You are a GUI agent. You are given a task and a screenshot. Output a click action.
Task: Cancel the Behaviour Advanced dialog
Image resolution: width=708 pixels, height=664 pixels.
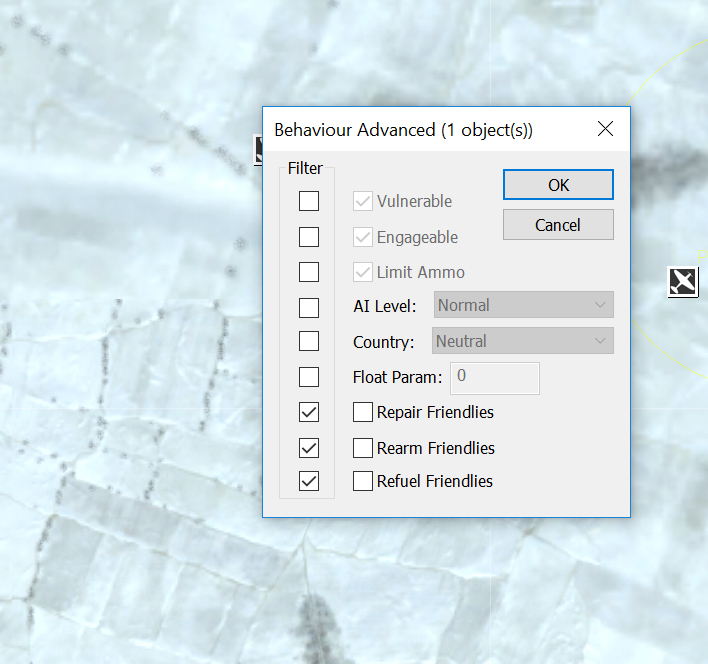tap(558, 224)
